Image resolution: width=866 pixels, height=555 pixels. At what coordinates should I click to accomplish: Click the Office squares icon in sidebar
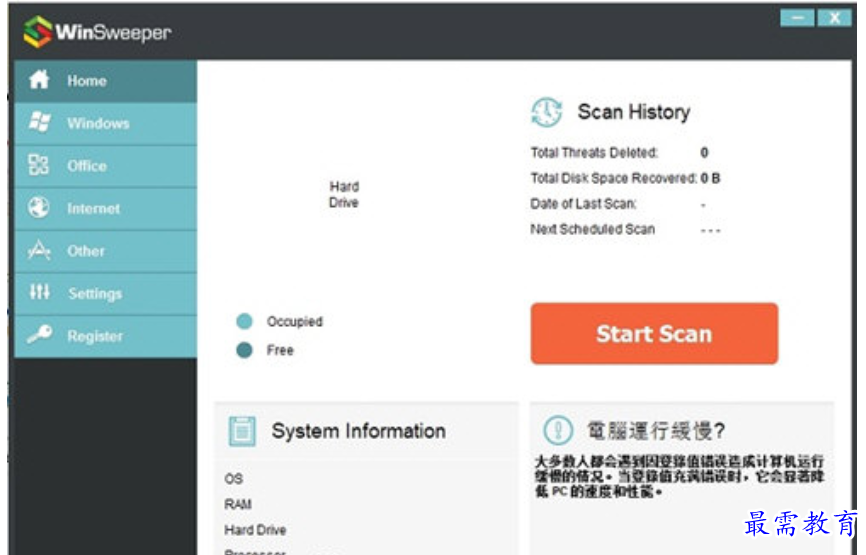pyautogui.click(x=39, y=165)
